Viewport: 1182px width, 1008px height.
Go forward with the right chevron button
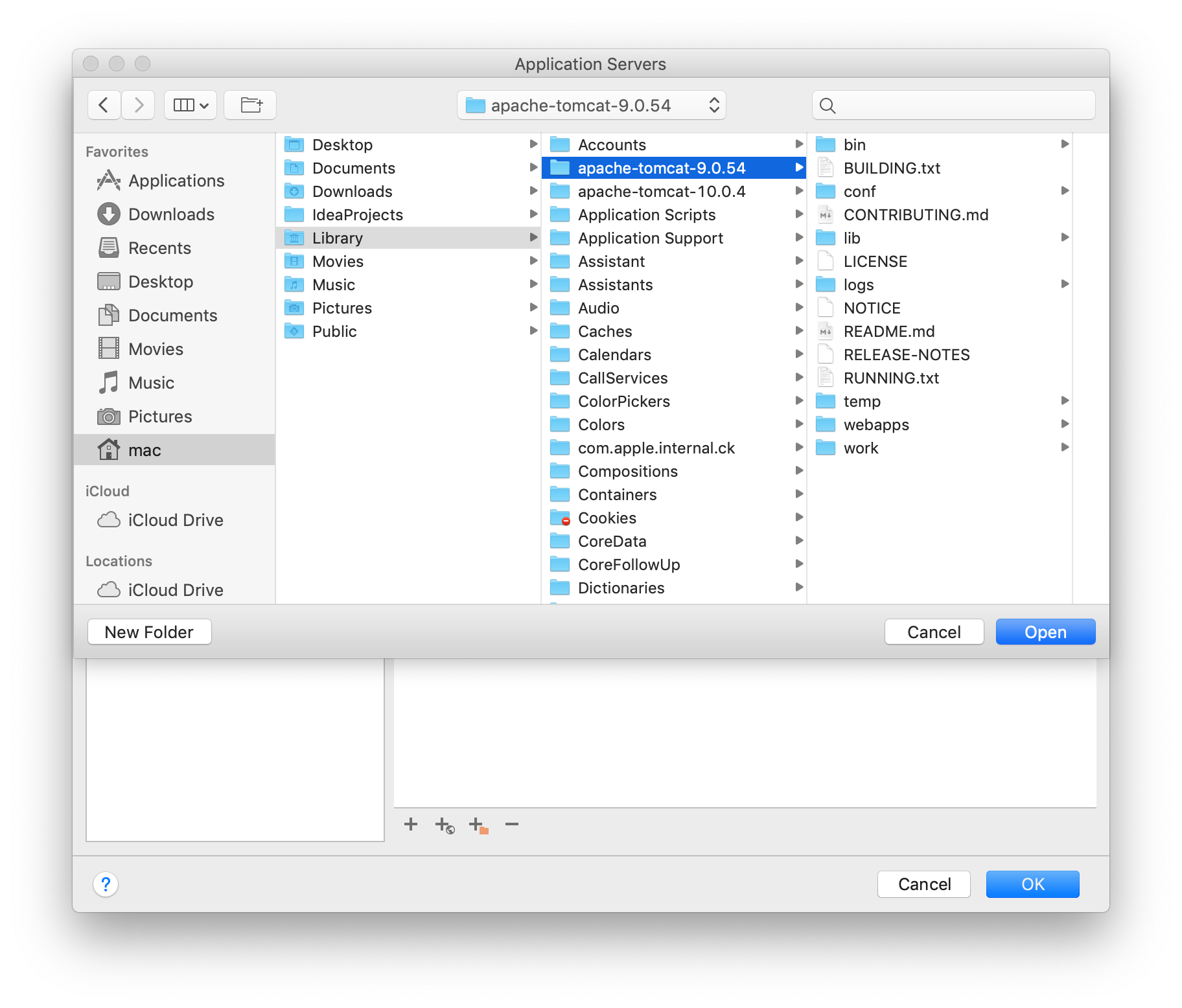pyautogui.click(x=138, y=105)
